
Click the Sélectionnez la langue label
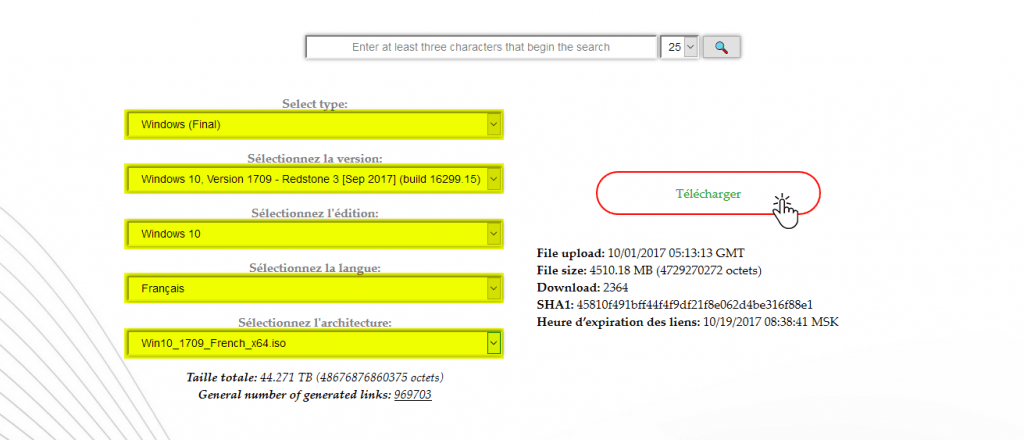click(315, 268)
